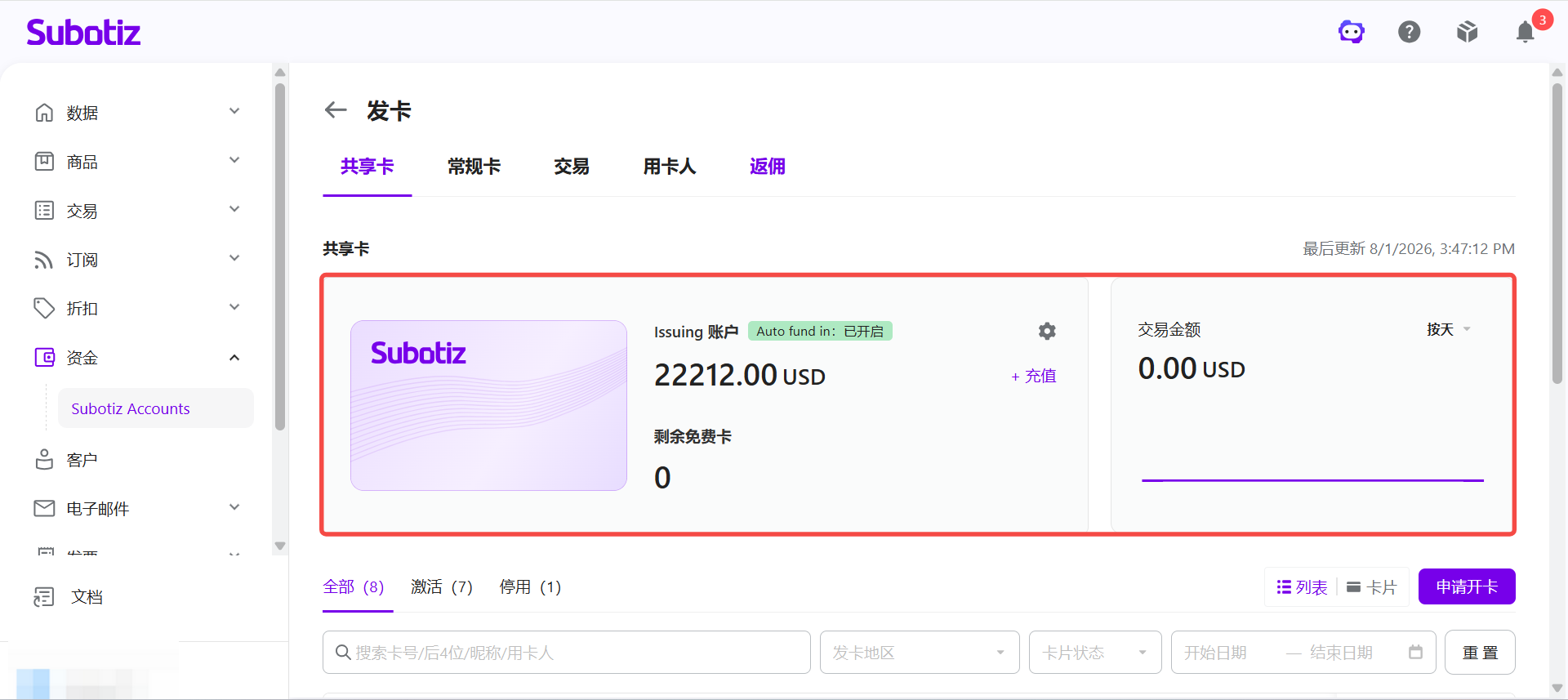The width and height of the screenshot is (1568, 700).
Task: Open Subotiz Accounts in sidebar
Action: coord(155,408)
